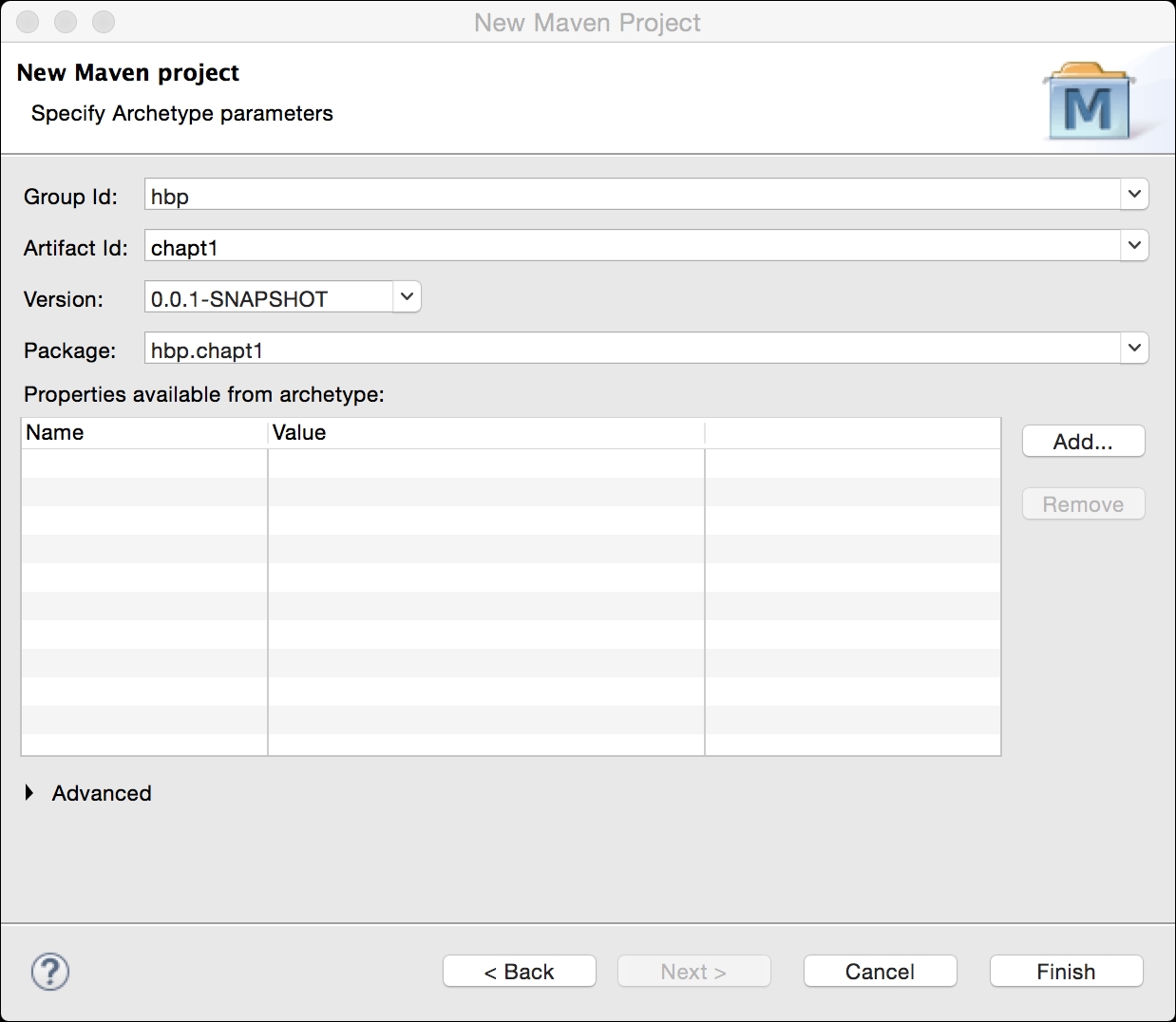Click the Version field showing 0.0.1-SNAPSHOT
Viewport: 1176px width, 1022px height.
270,297
